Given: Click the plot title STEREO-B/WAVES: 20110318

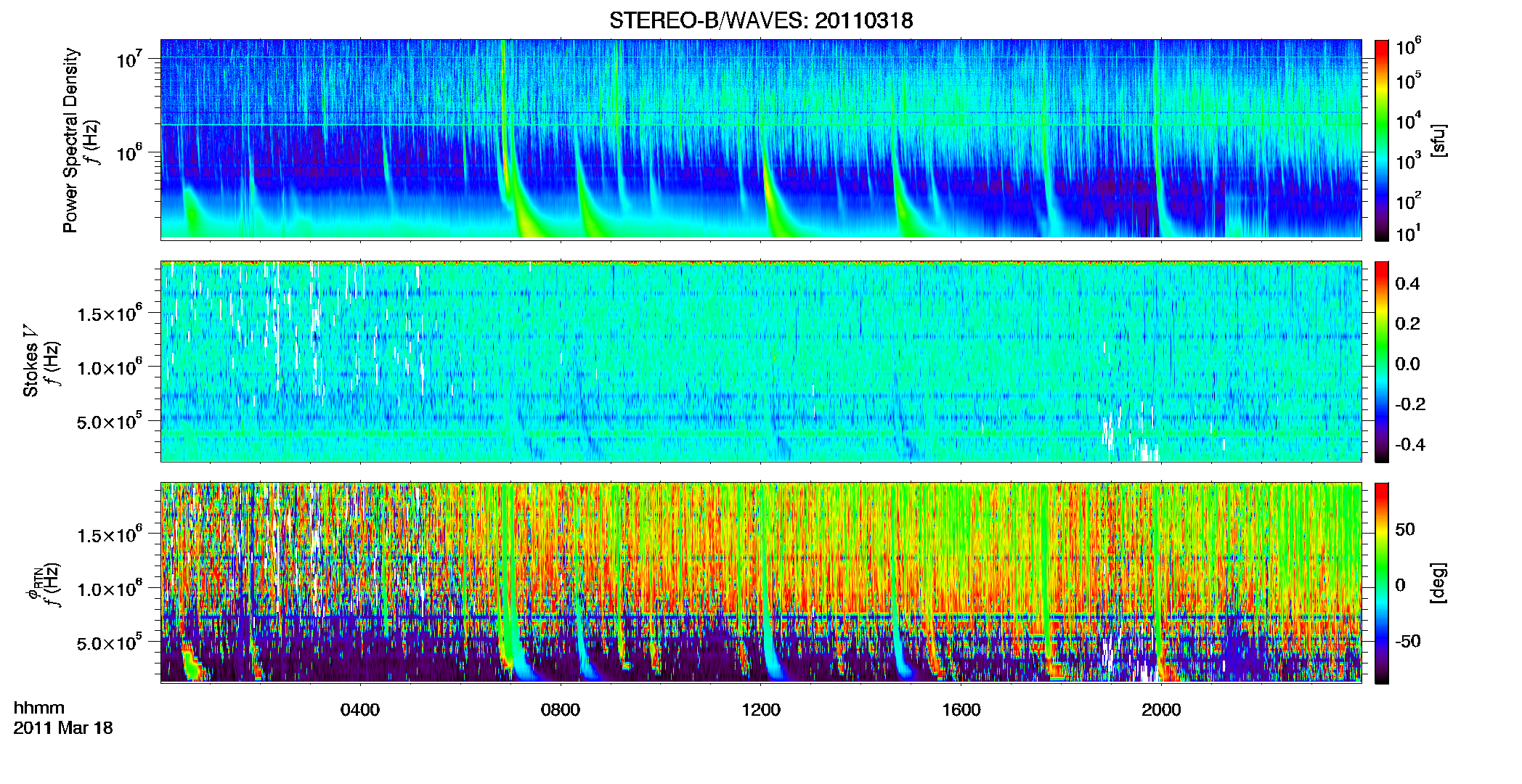Looking at the screenshot, I should click(761, 20).
